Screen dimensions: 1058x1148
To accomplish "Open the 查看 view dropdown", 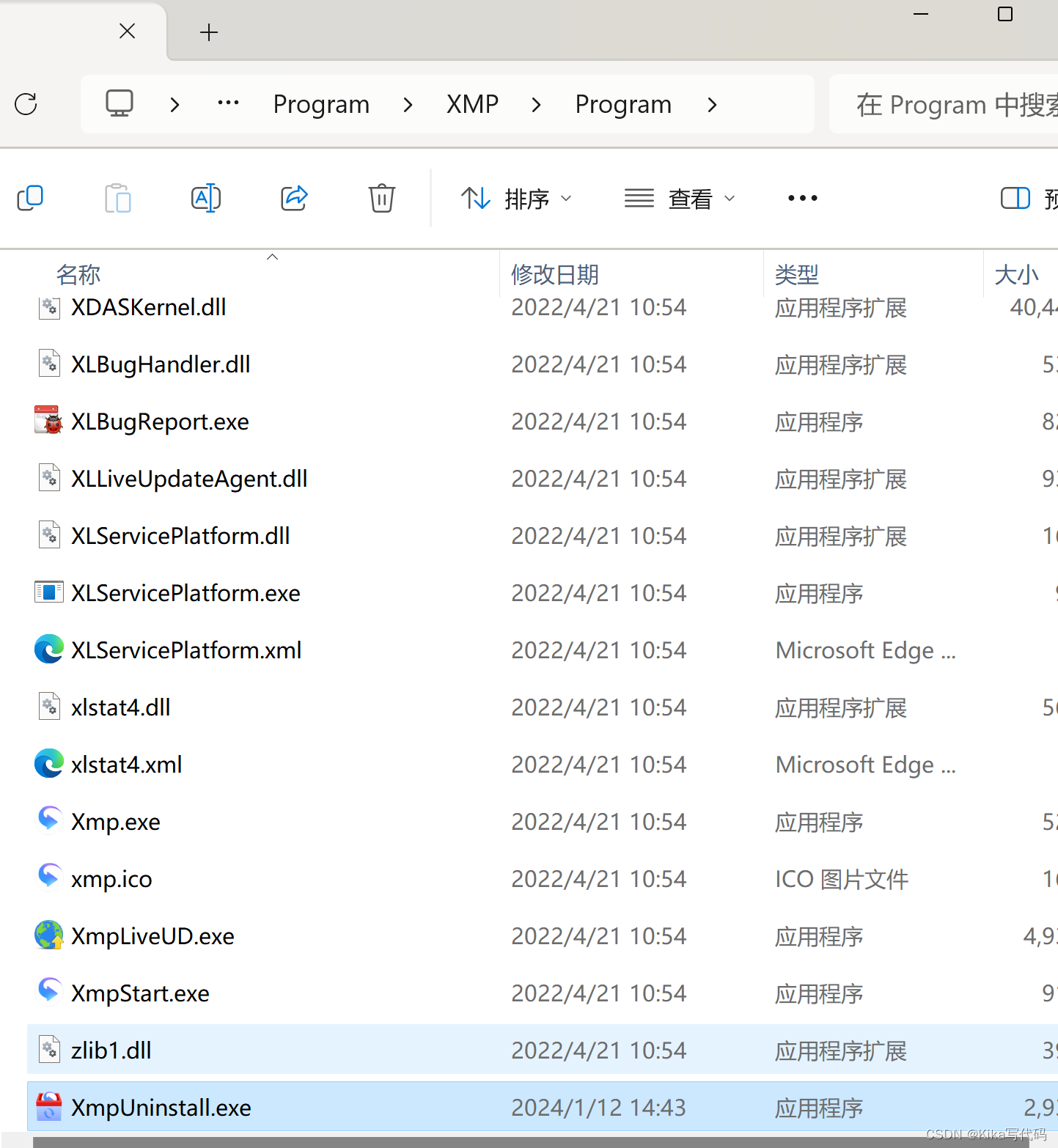I will (680, 198).
